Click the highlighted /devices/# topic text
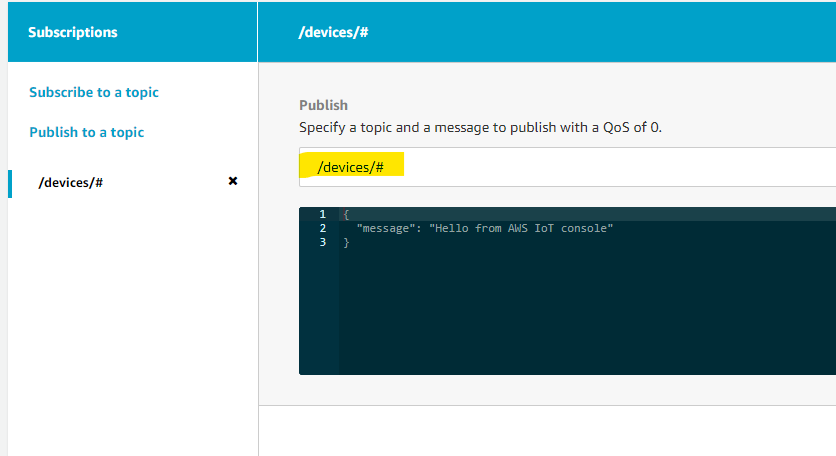This screenshot has height=456, width=836. click(351, 167)
